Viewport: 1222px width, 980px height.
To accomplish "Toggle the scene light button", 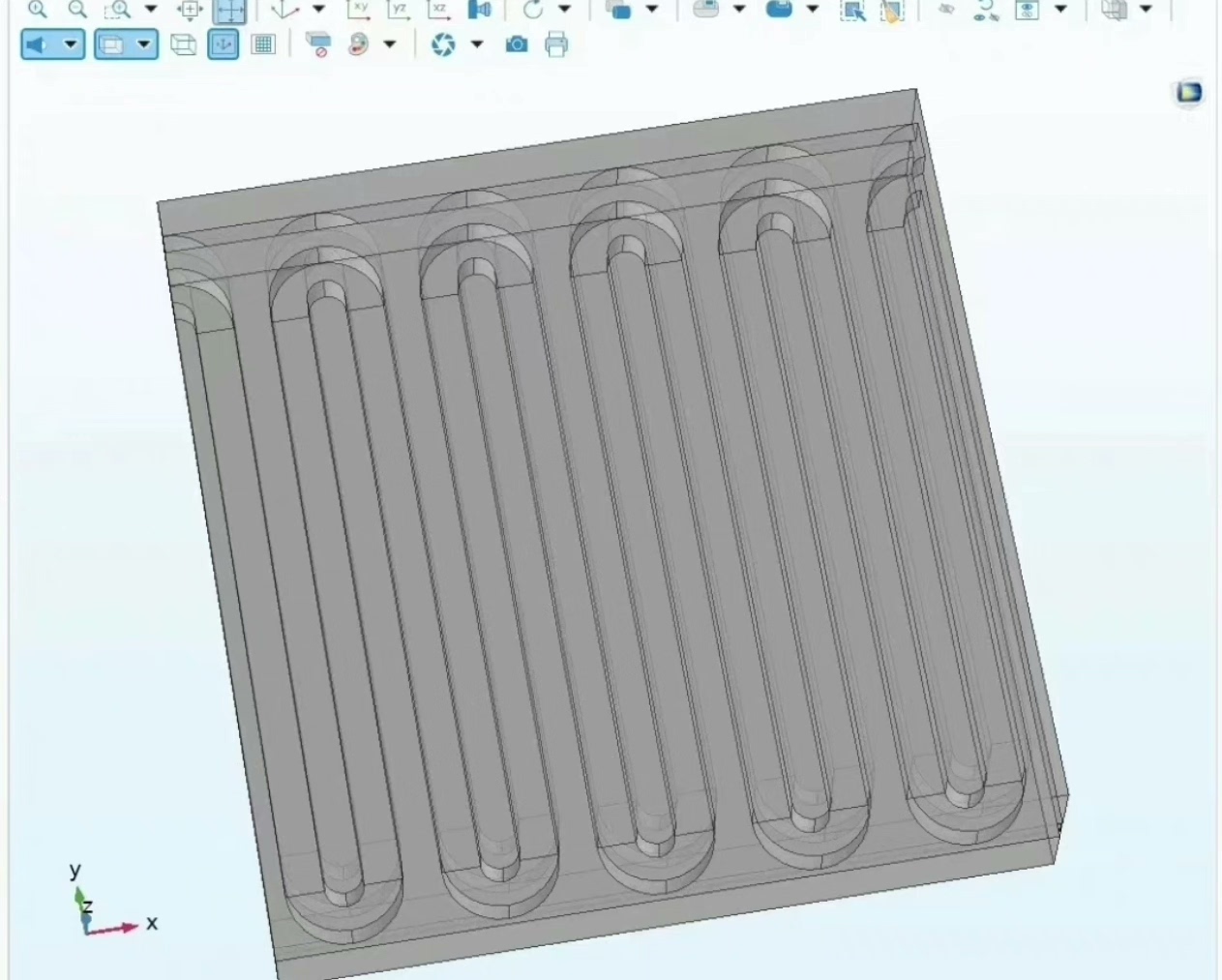I will tap(37, 45).
